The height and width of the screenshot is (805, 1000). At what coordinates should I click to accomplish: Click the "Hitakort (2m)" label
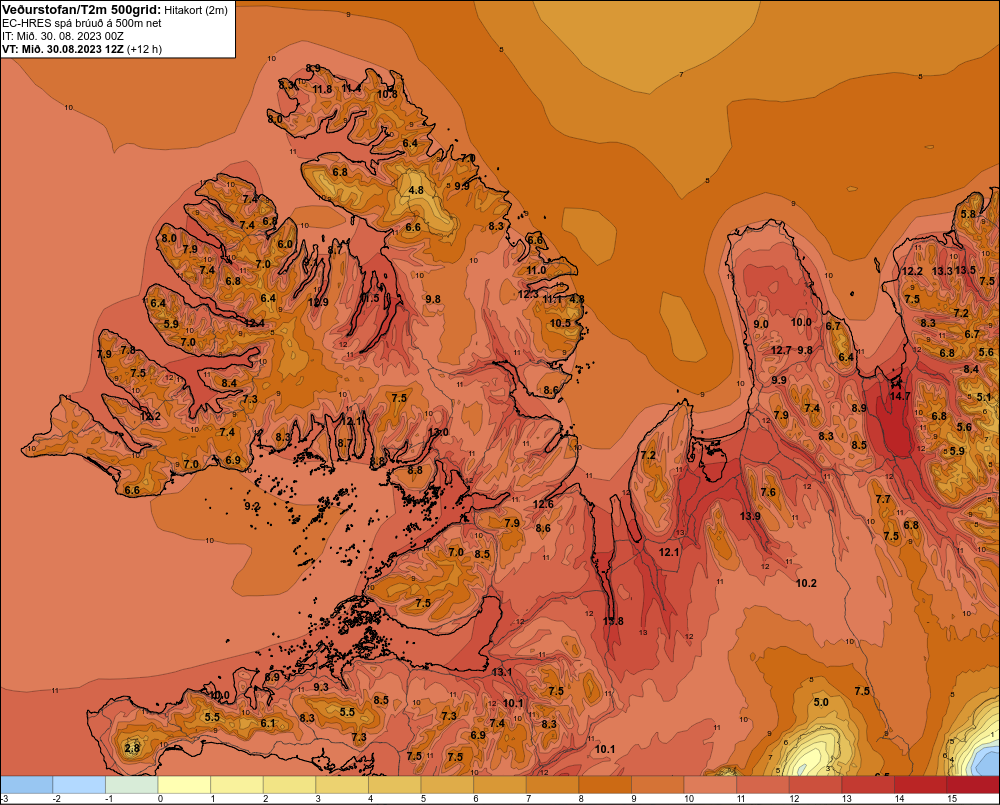[x=196, y=10]
